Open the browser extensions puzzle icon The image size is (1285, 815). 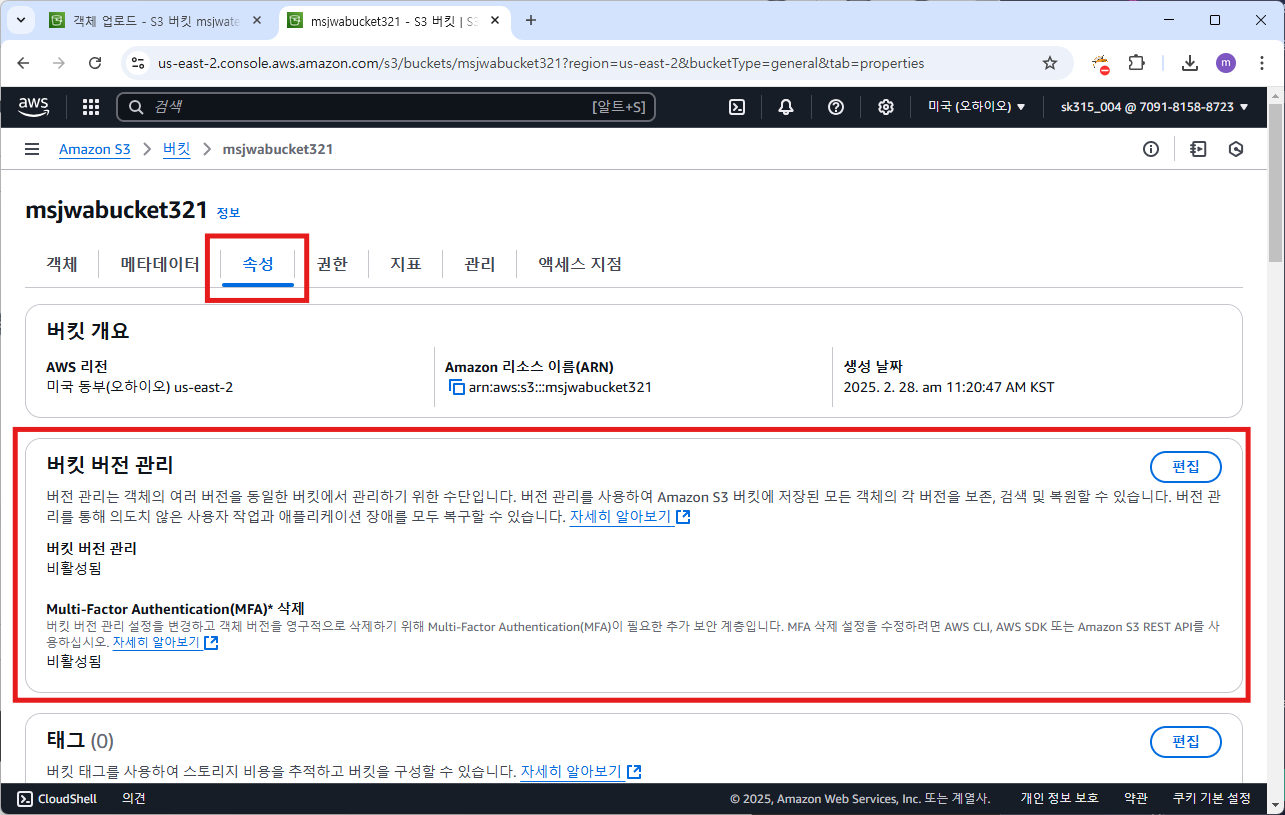(1136, 63)
